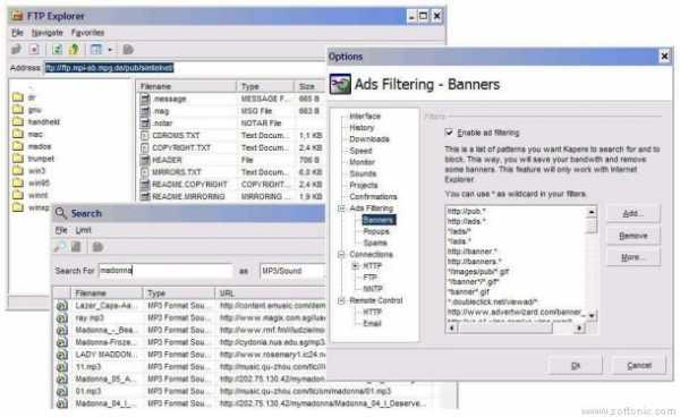Click the file icon beside HEADER

click(x=145, y=160)
